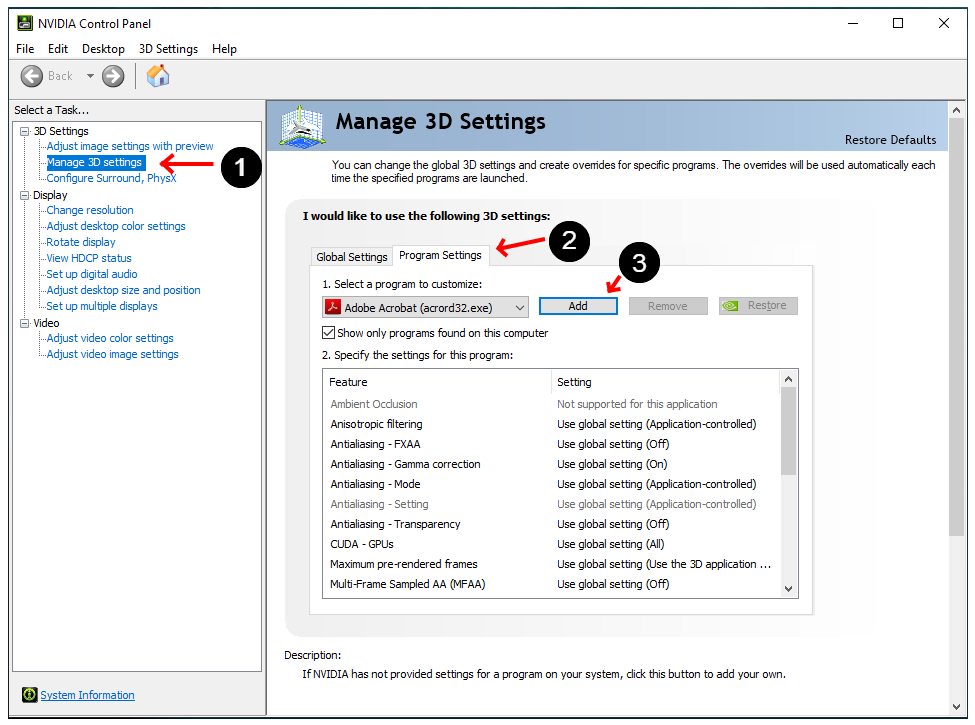The image size is (975, 725).
Task: Click the Restore Defaults link
Action: pos(890,140)
